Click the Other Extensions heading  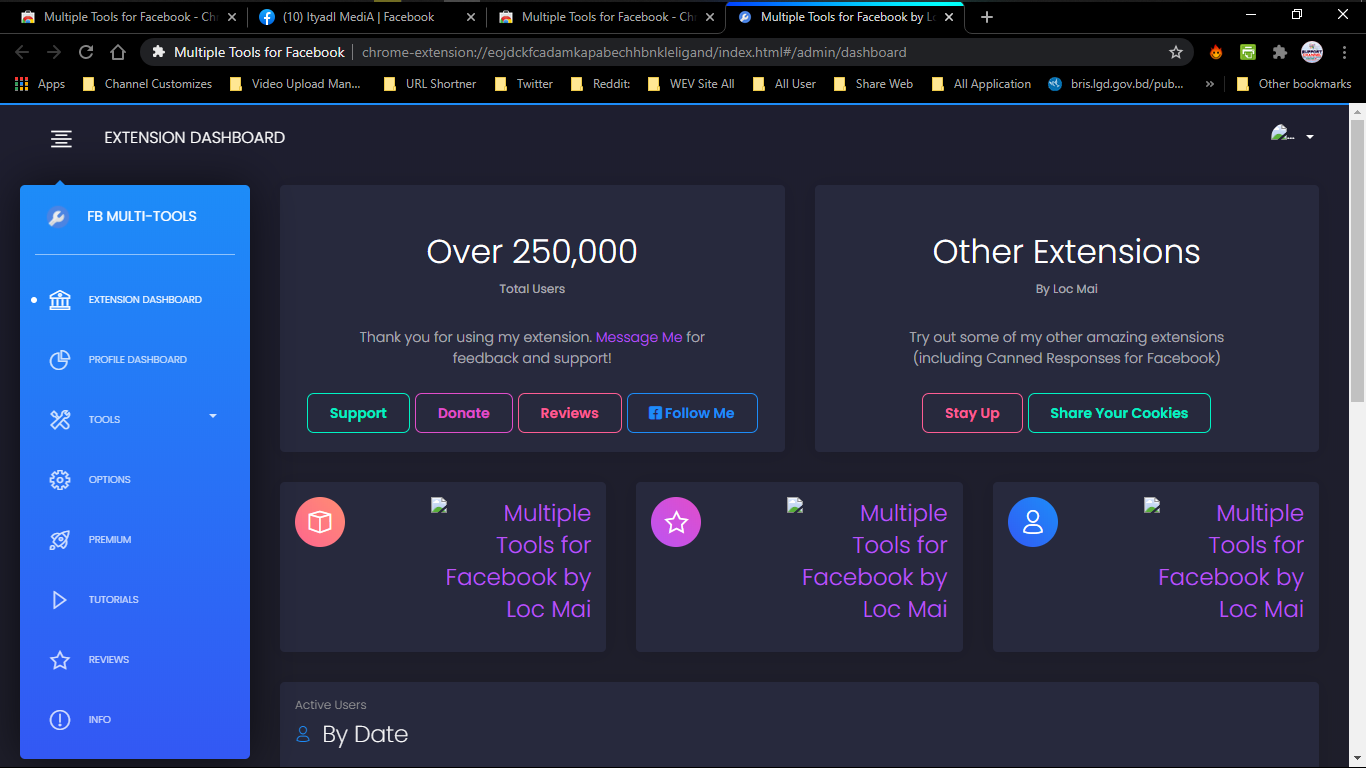(1066, 251)
